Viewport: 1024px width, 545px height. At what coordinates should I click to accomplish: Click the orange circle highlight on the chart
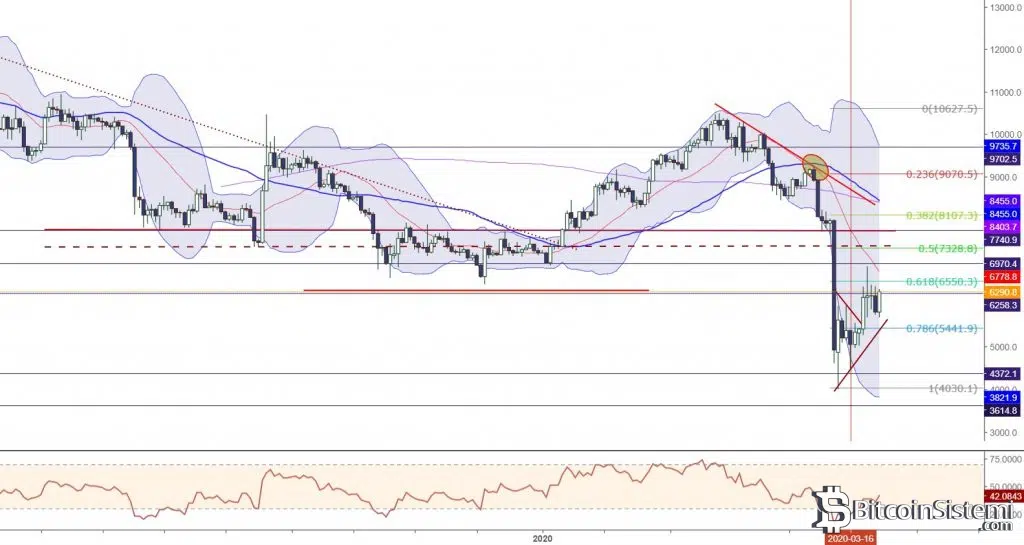pos(815,167)
